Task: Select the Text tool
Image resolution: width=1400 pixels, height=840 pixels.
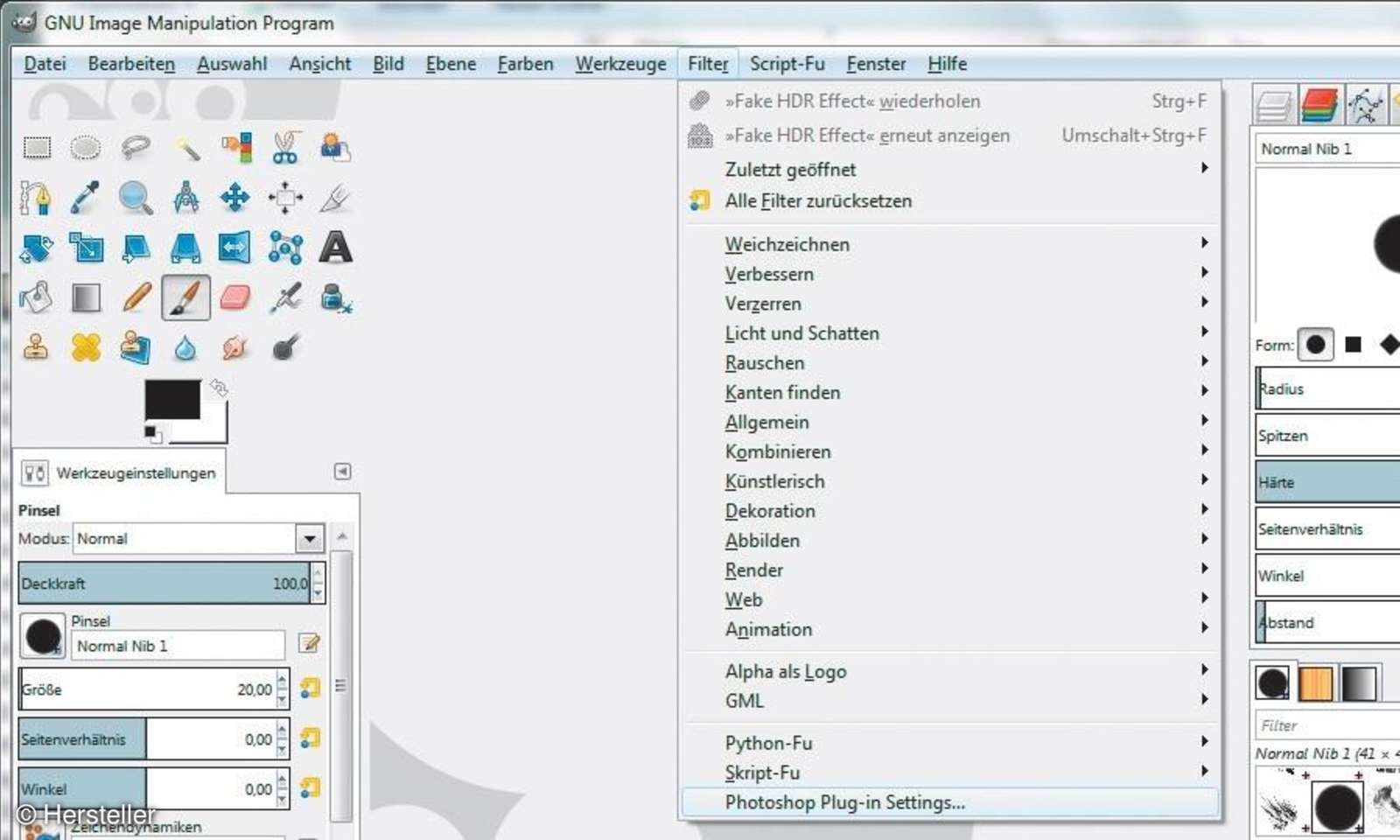Action: (337, 248)
